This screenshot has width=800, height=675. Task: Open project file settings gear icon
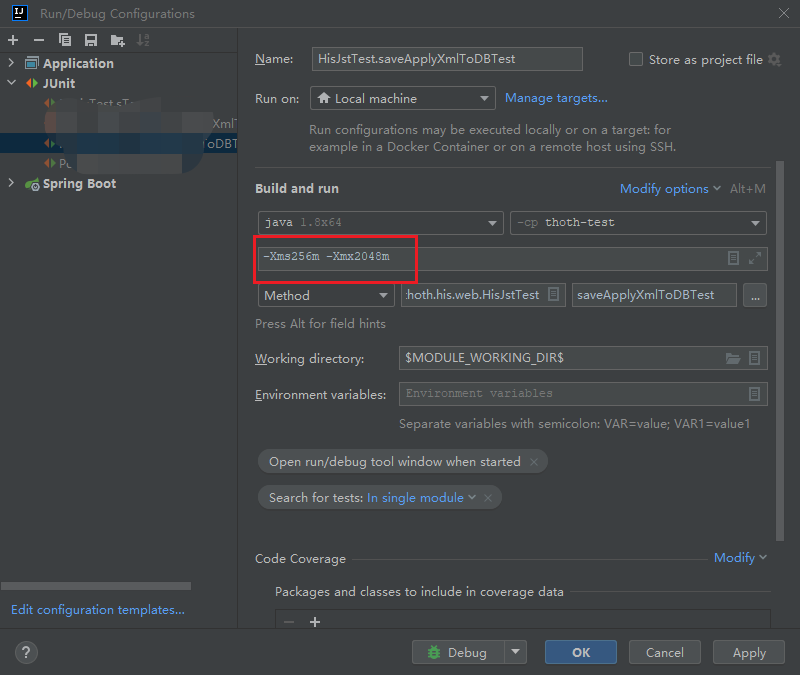tap(774, 59)
